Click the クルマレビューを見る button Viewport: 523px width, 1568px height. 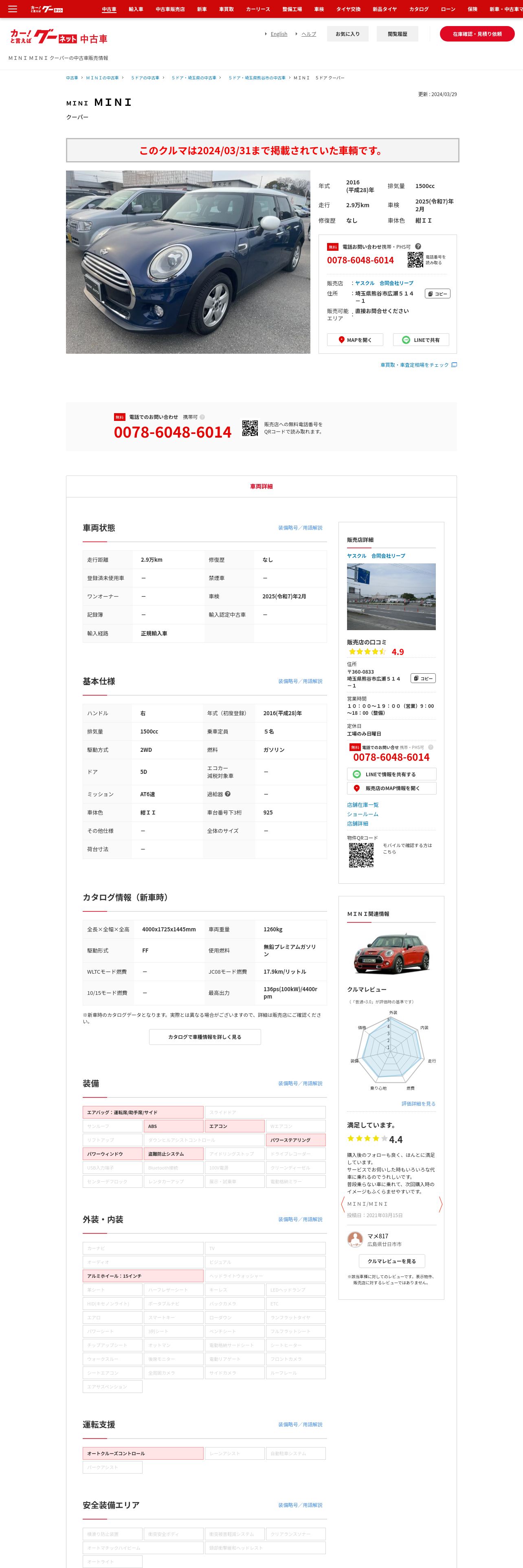(391, 1261)
